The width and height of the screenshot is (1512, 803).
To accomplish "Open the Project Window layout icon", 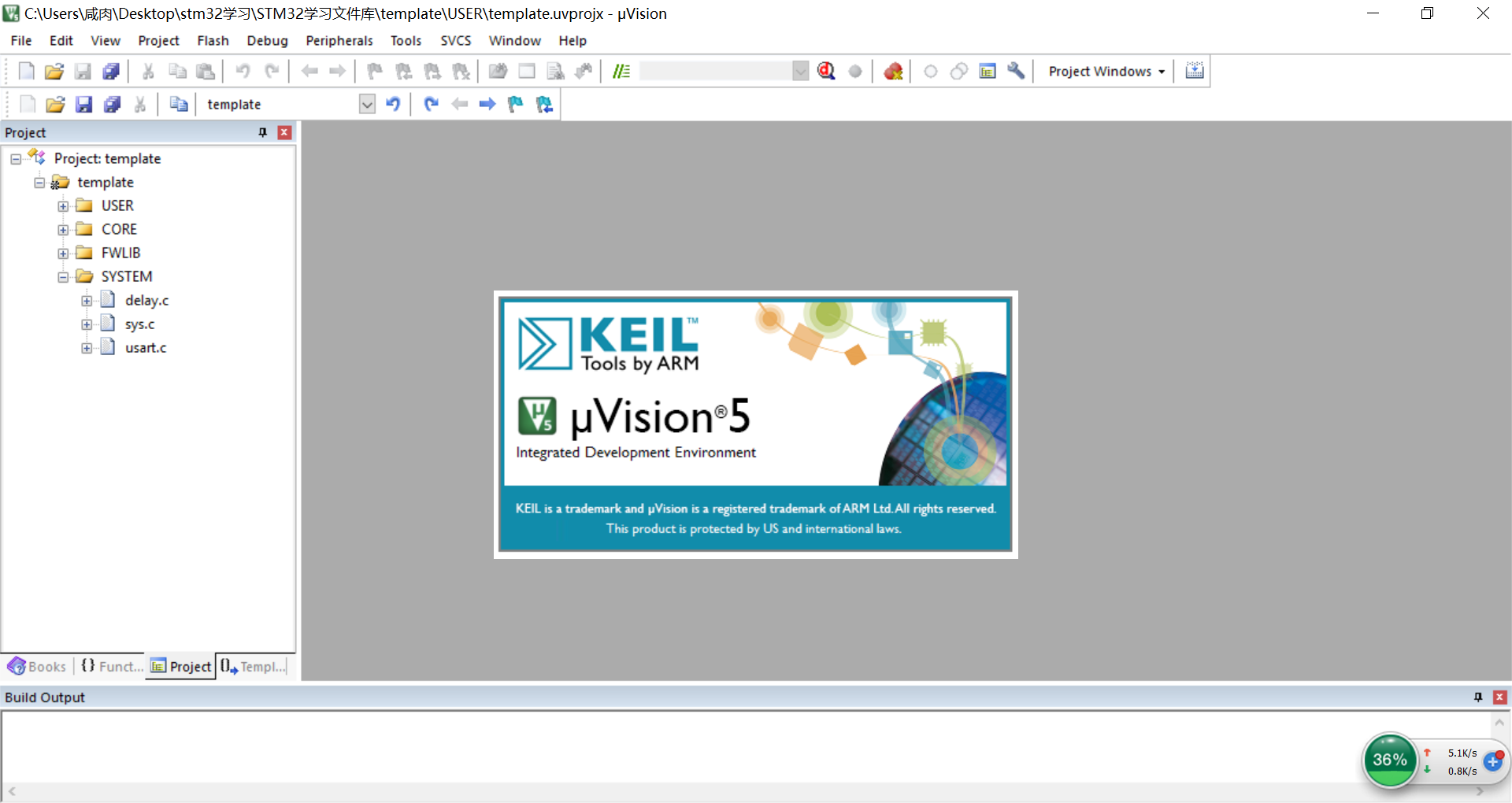I will coord(988,72).
